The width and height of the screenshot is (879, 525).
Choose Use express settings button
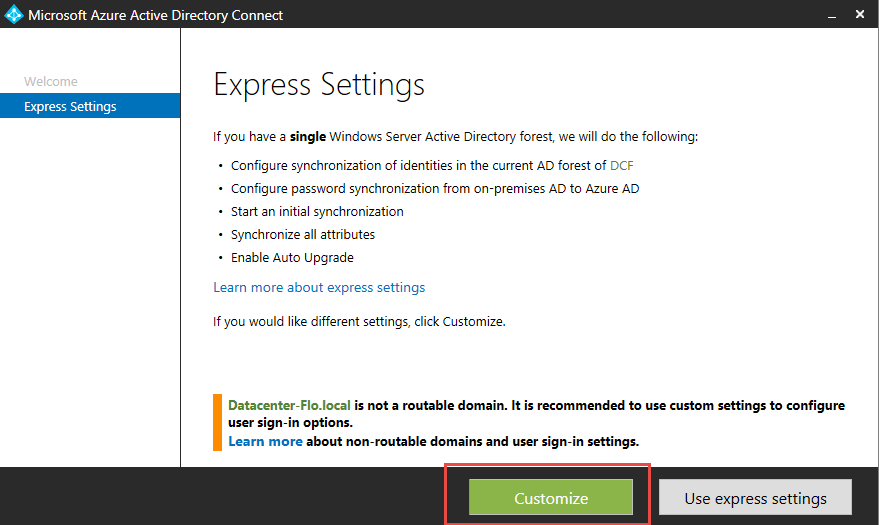point(755,498)
